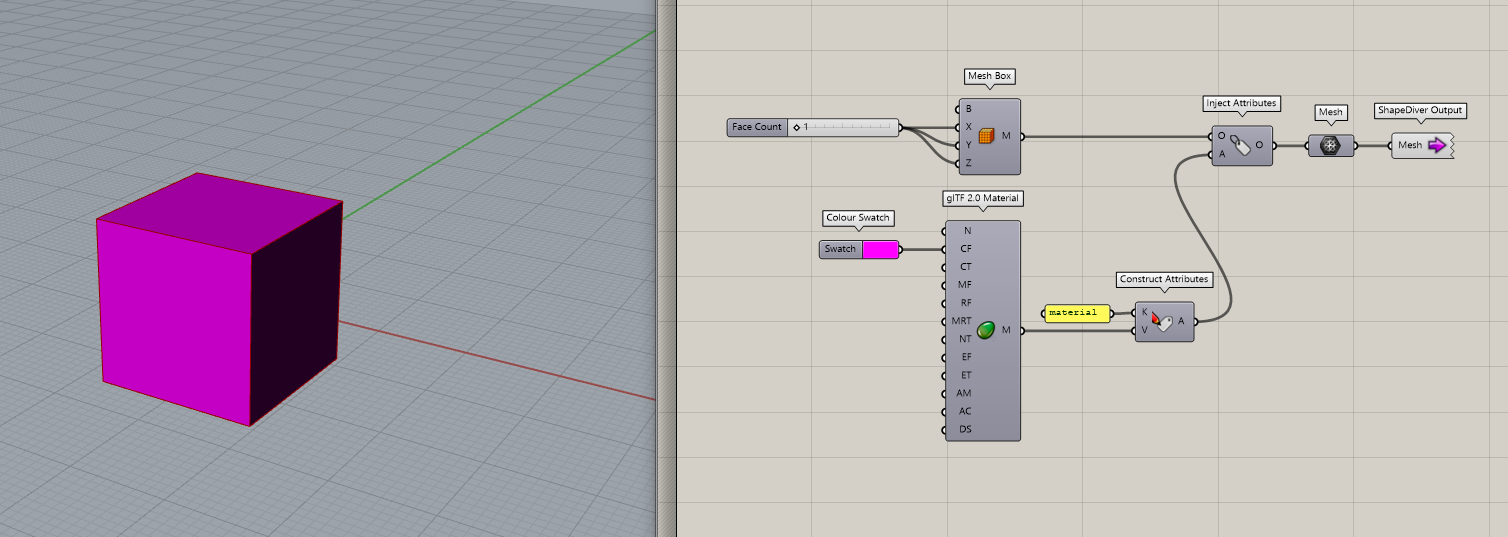The height and width of the screenshot is (537, 1508).
Task: Click the DS input on glTF Material
Action: pos(965,429)
